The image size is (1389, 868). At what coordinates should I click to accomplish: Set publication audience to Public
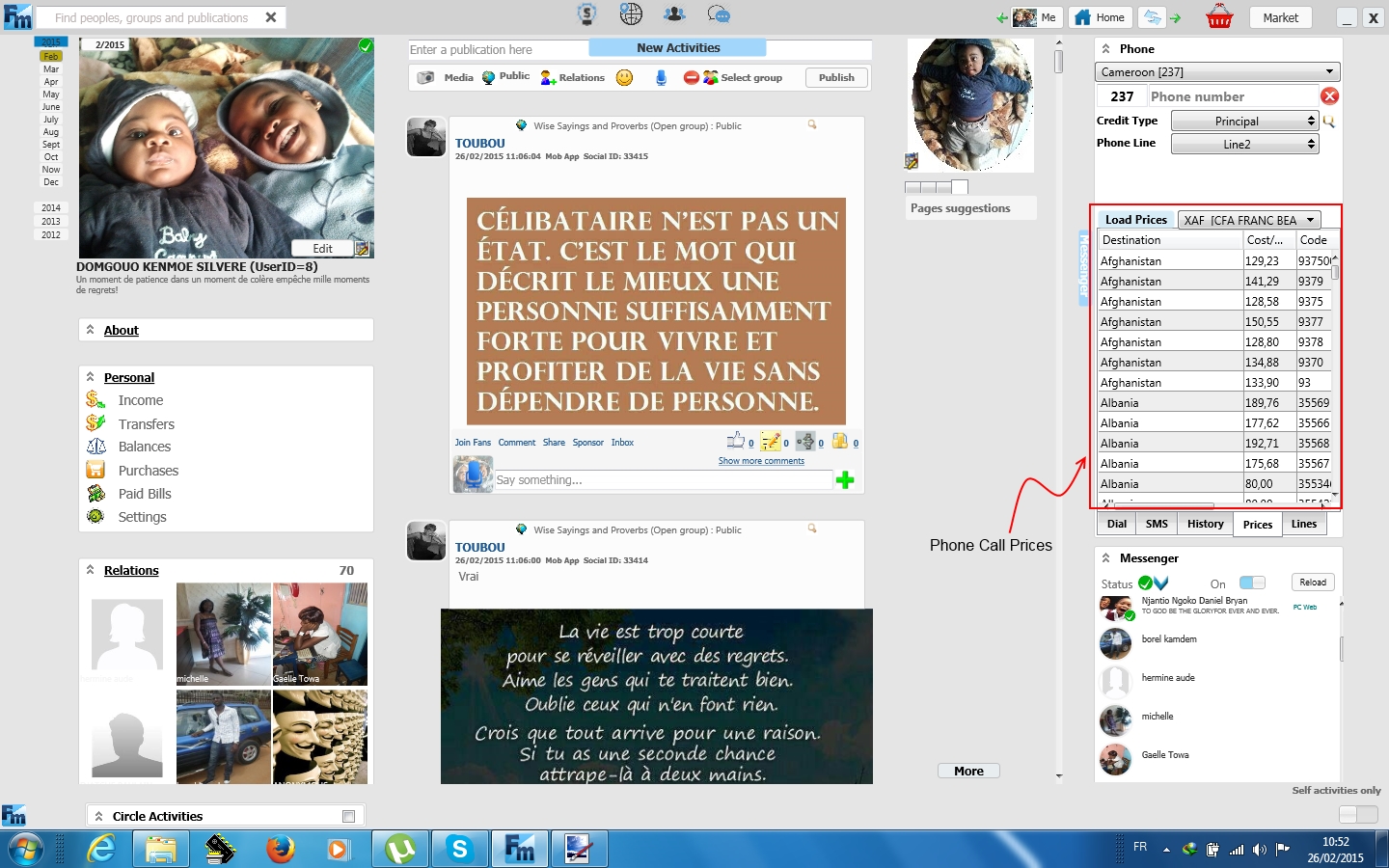pos(506,77)
